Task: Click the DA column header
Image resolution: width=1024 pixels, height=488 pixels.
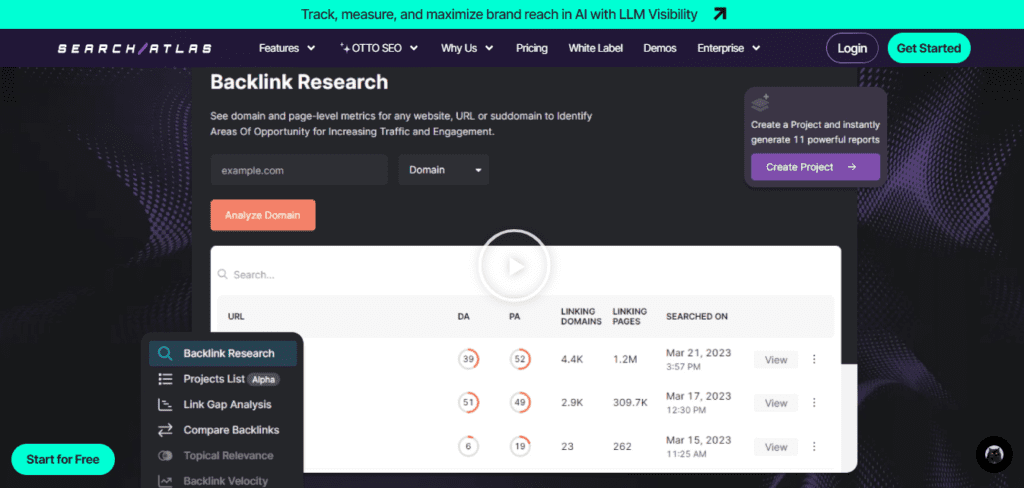Action: point(464,316)
